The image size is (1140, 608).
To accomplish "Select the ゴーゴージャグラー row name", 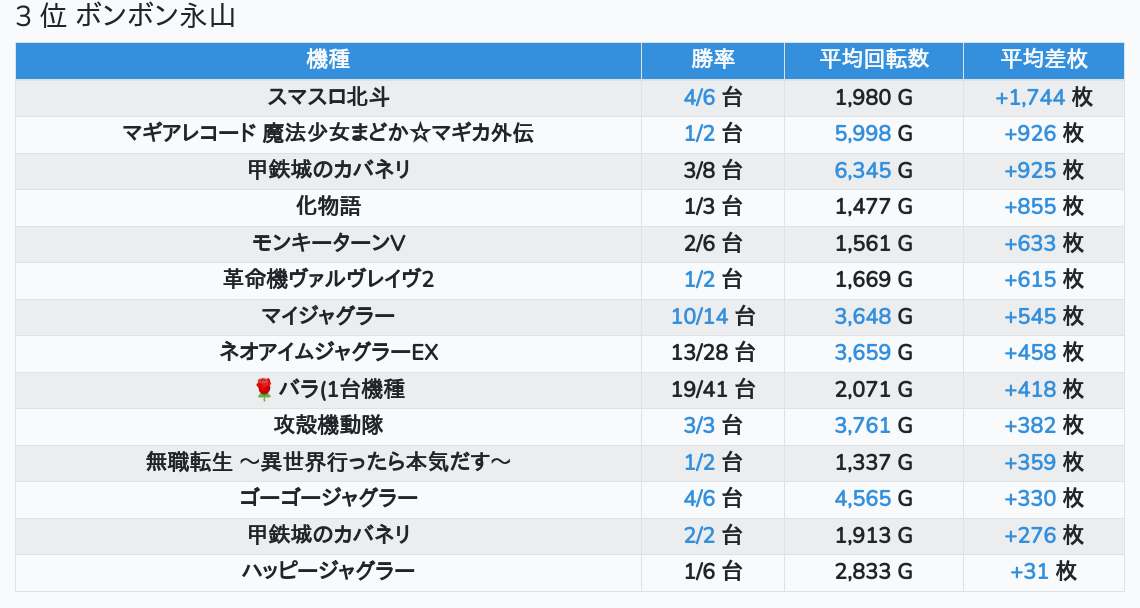I will coord(328,498).
